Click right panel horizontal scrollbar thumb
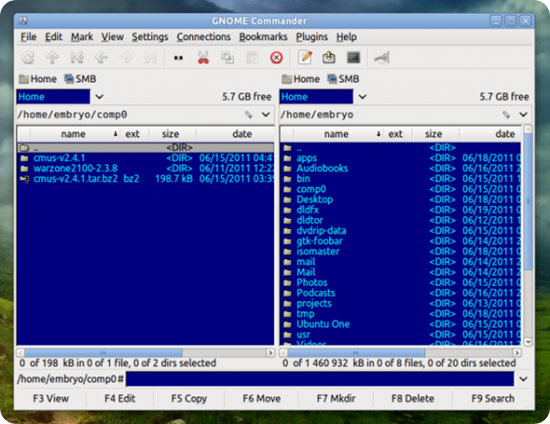 coord(356,352)
